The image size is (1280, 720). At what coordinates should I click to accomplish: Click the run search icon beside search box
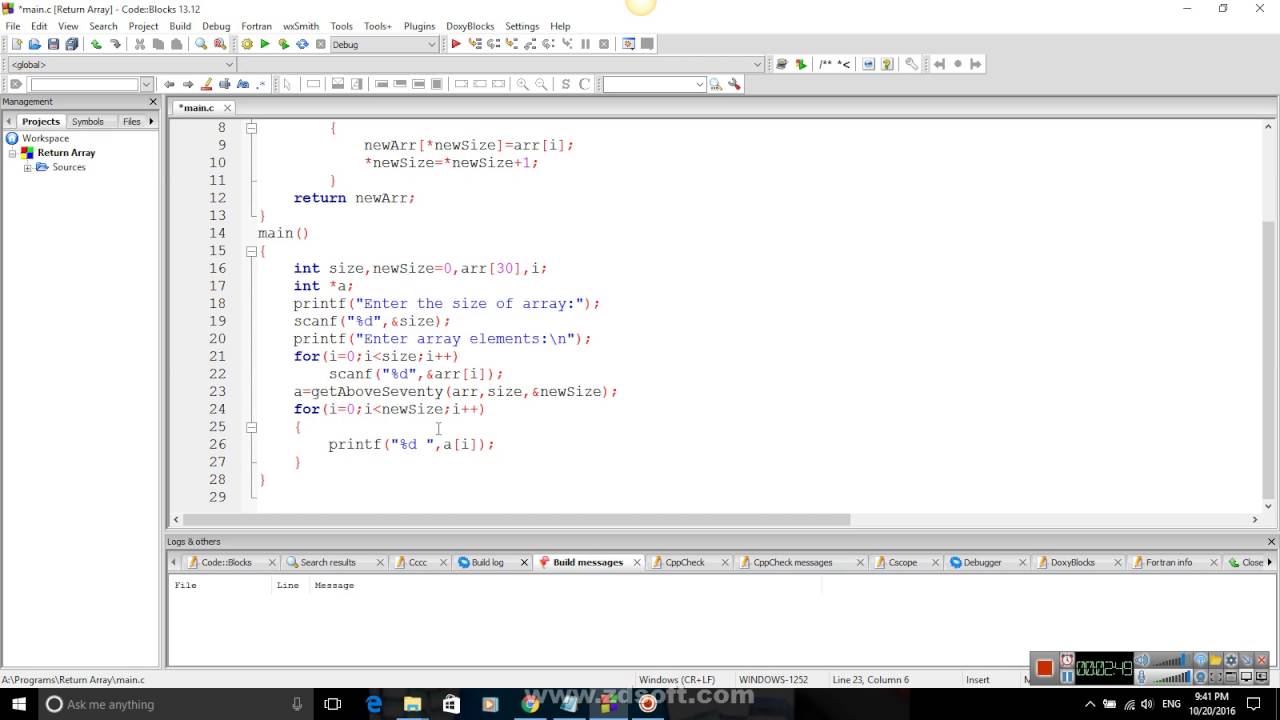[716, 84]
